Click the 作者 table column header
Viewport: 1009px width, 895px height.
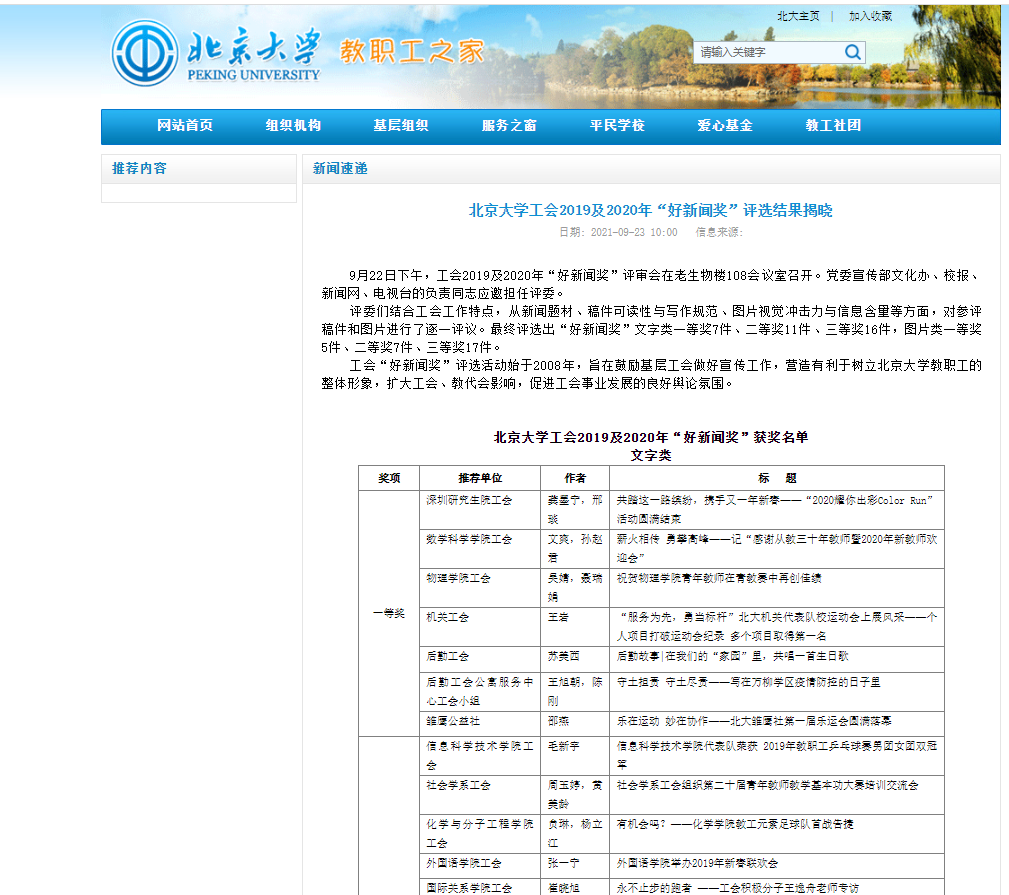(x=574, y=478)
